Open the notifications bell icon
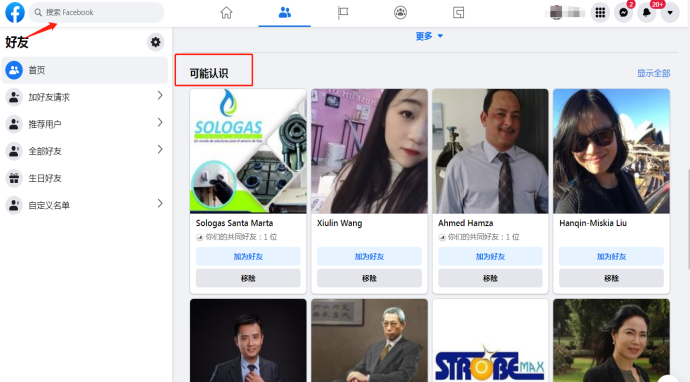 (647, 13)
